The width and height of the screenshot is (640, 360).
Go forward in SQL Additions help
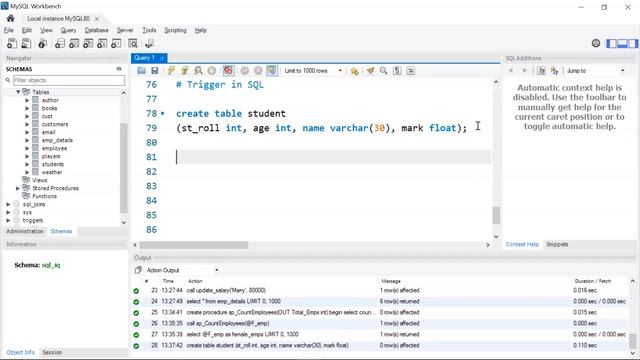click(524, 71)
